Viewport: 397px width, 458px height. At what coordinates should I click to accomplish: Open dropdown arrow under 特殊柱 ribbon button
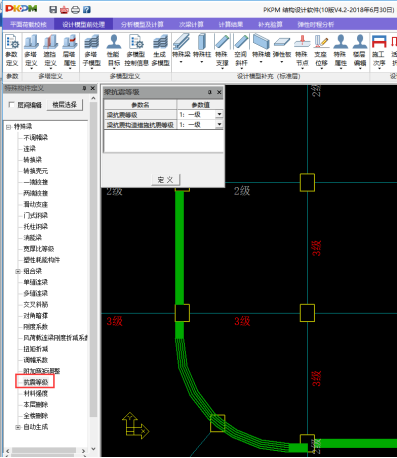coord(202,62)
